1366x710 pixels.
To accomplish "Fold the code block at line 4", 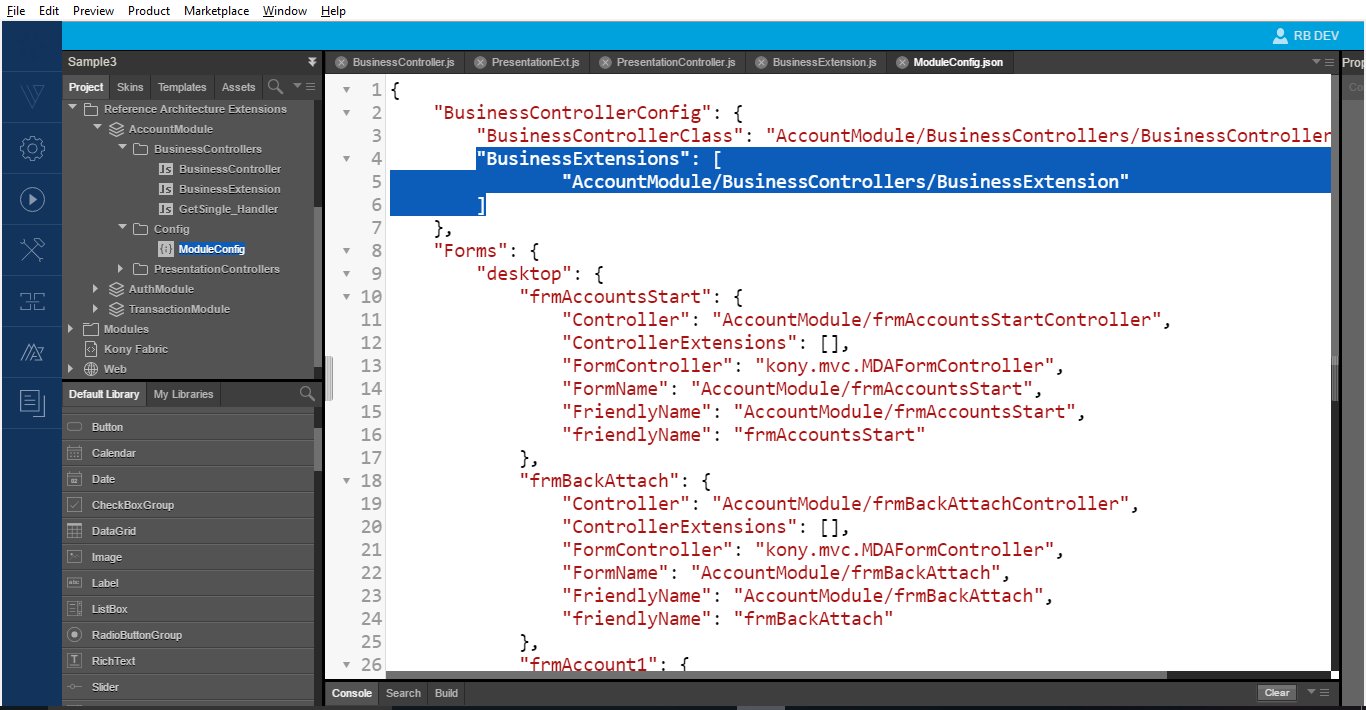I will pyautogui.click(x=347, y=158).
